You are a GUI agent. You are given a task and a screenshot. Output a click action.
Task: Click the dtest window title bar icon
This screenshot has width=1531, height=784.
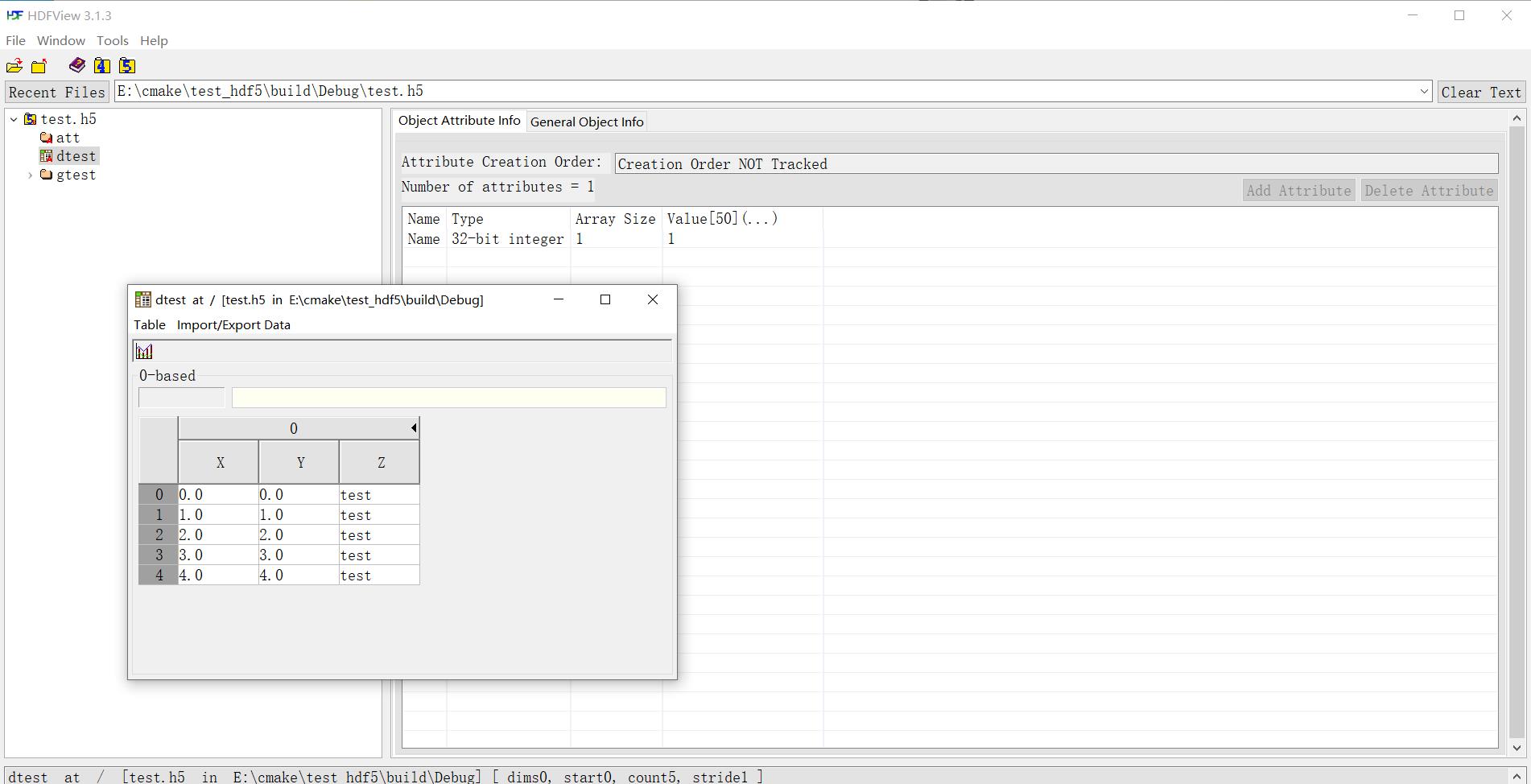[142, 299]
